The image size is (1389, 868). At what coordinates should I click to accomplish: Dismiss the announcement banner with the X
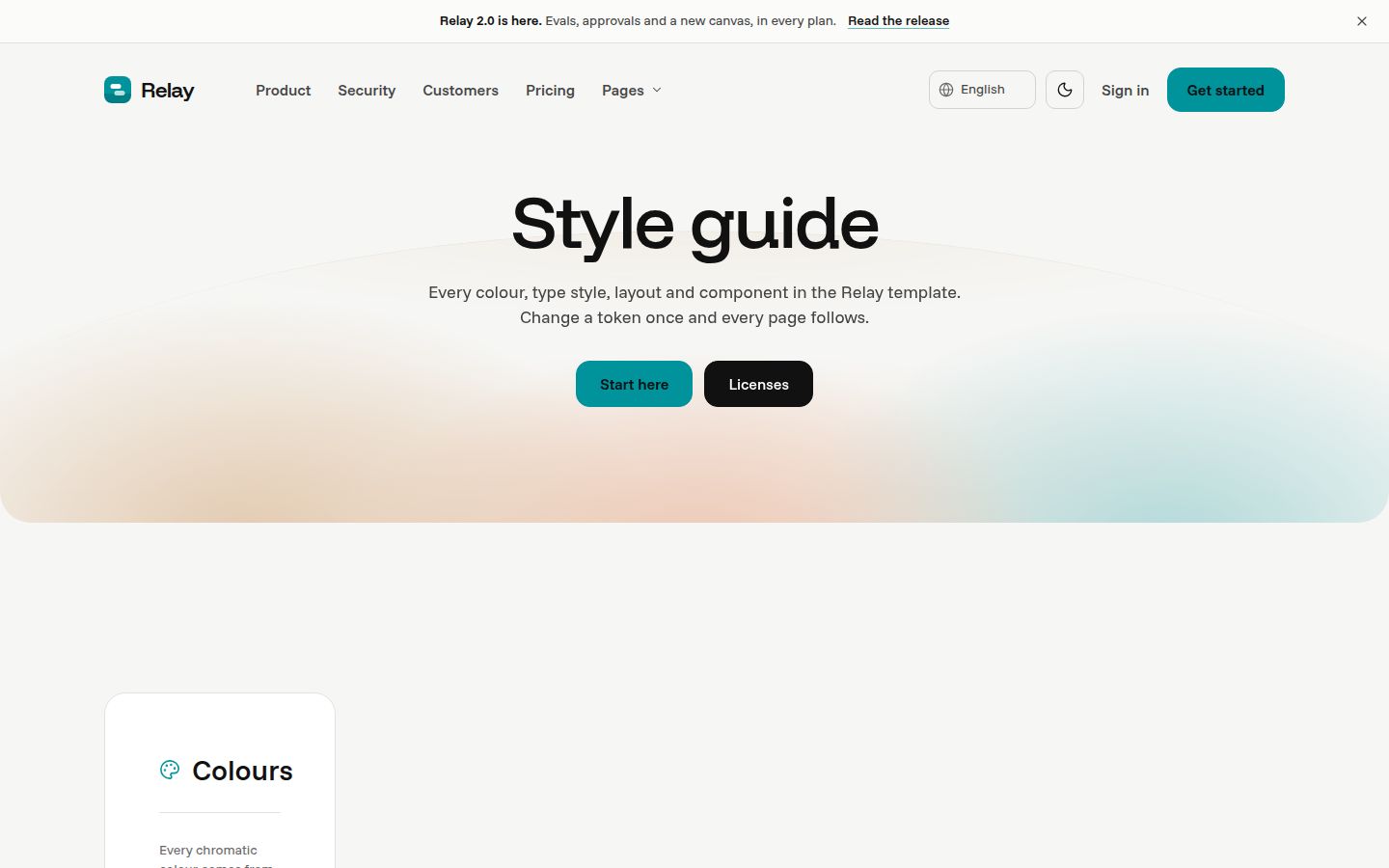[x=1362, y=21]
